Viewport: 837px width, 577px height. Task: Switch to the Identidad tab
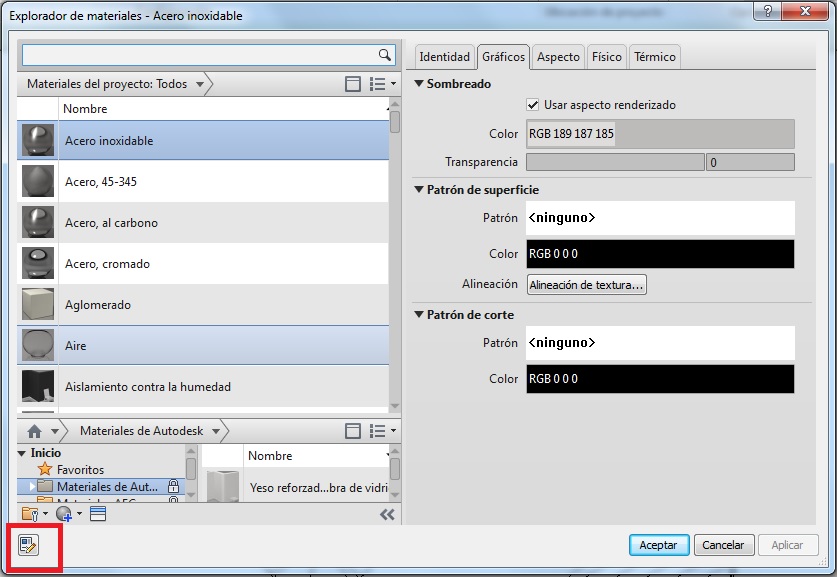click(x=444, y=57)
